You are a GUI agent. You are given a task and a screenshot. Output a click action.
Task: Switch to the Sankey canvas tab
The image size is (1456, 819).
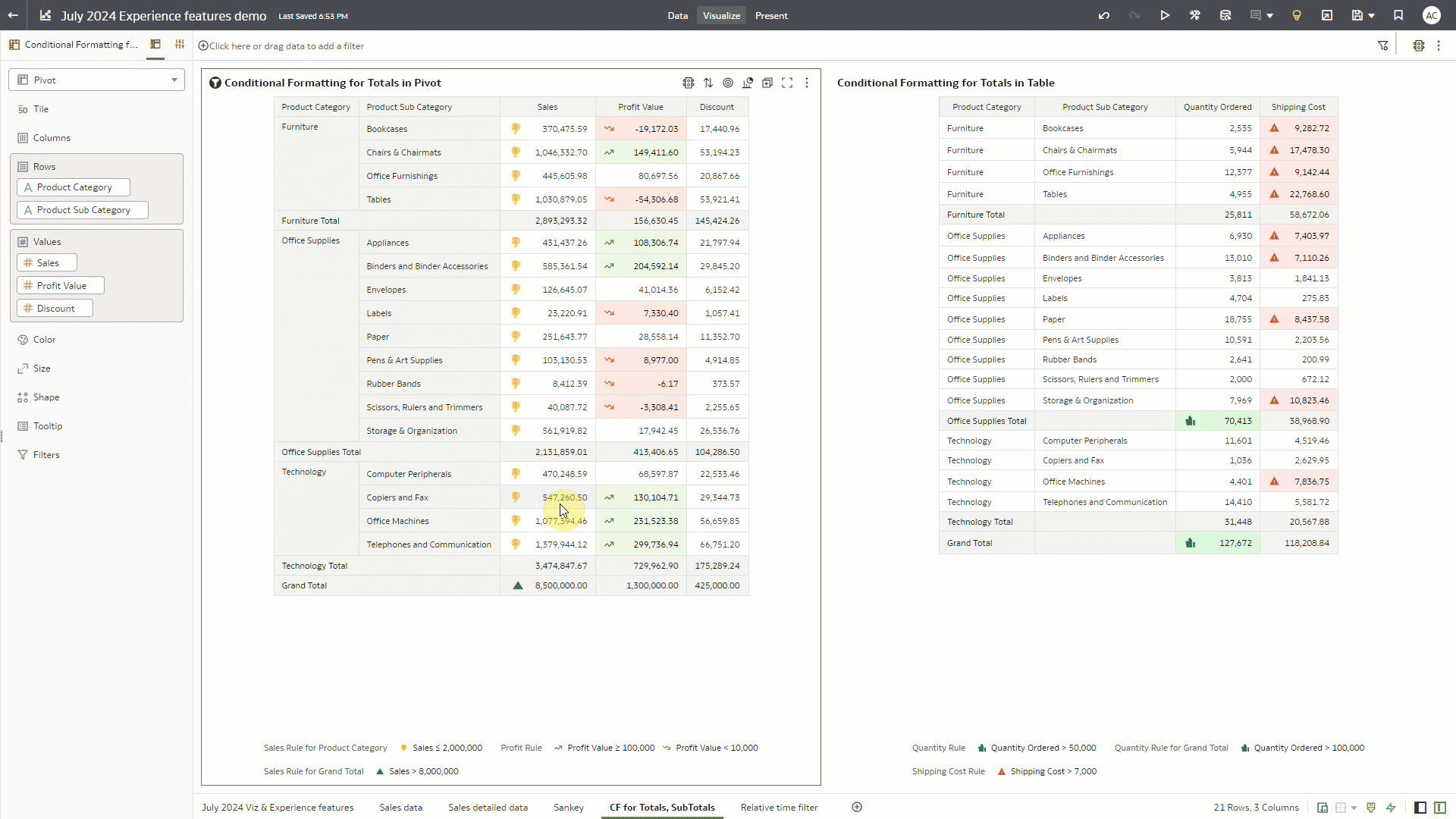click(x=568, y=808)
